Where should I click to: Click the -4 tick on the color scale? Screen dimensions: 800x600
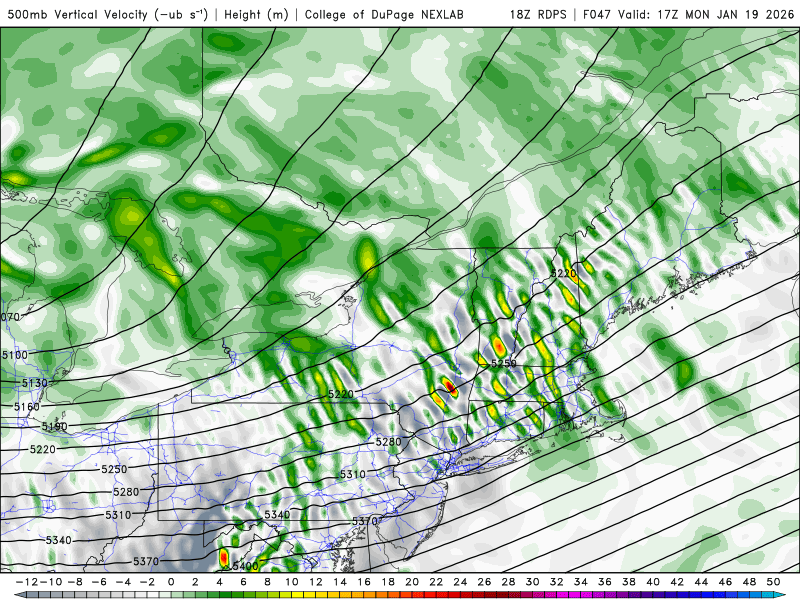[x=123, y=582]
